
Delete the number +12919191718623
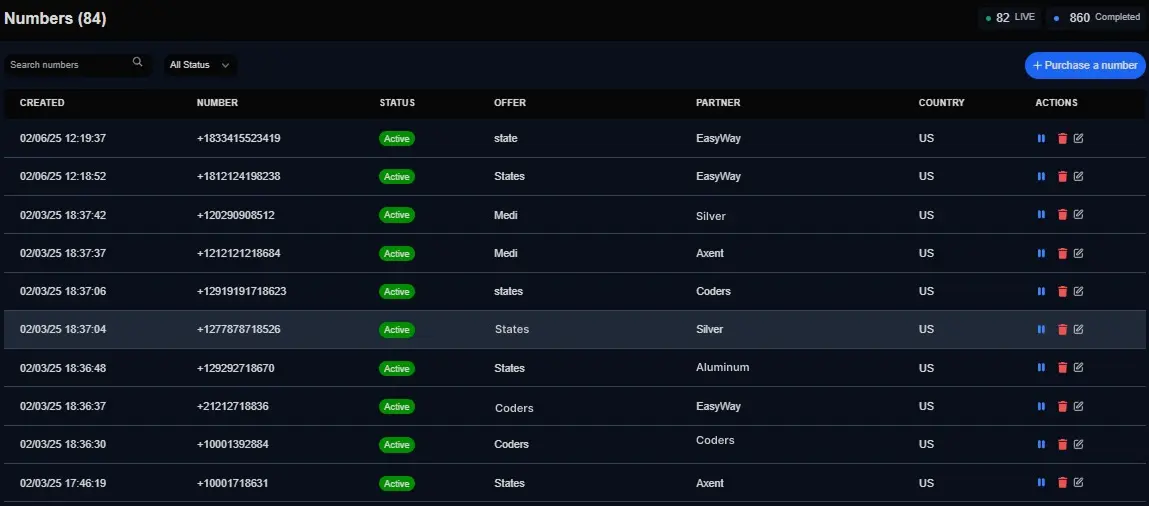click(1062, 291)
